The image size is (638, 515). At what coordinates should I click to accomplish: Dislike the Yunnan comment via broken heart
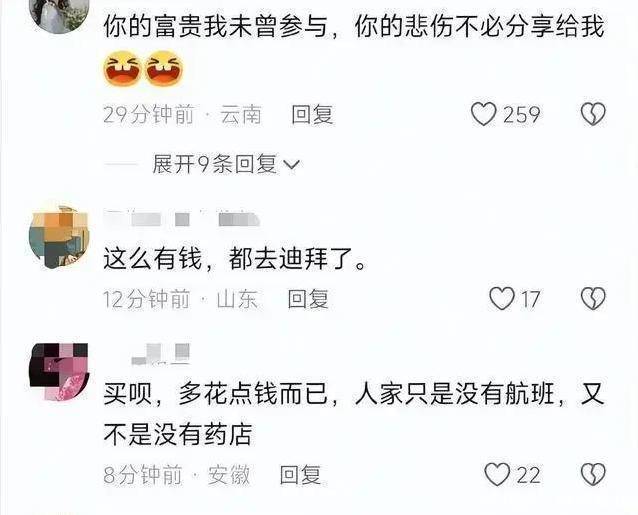[593, 114]
